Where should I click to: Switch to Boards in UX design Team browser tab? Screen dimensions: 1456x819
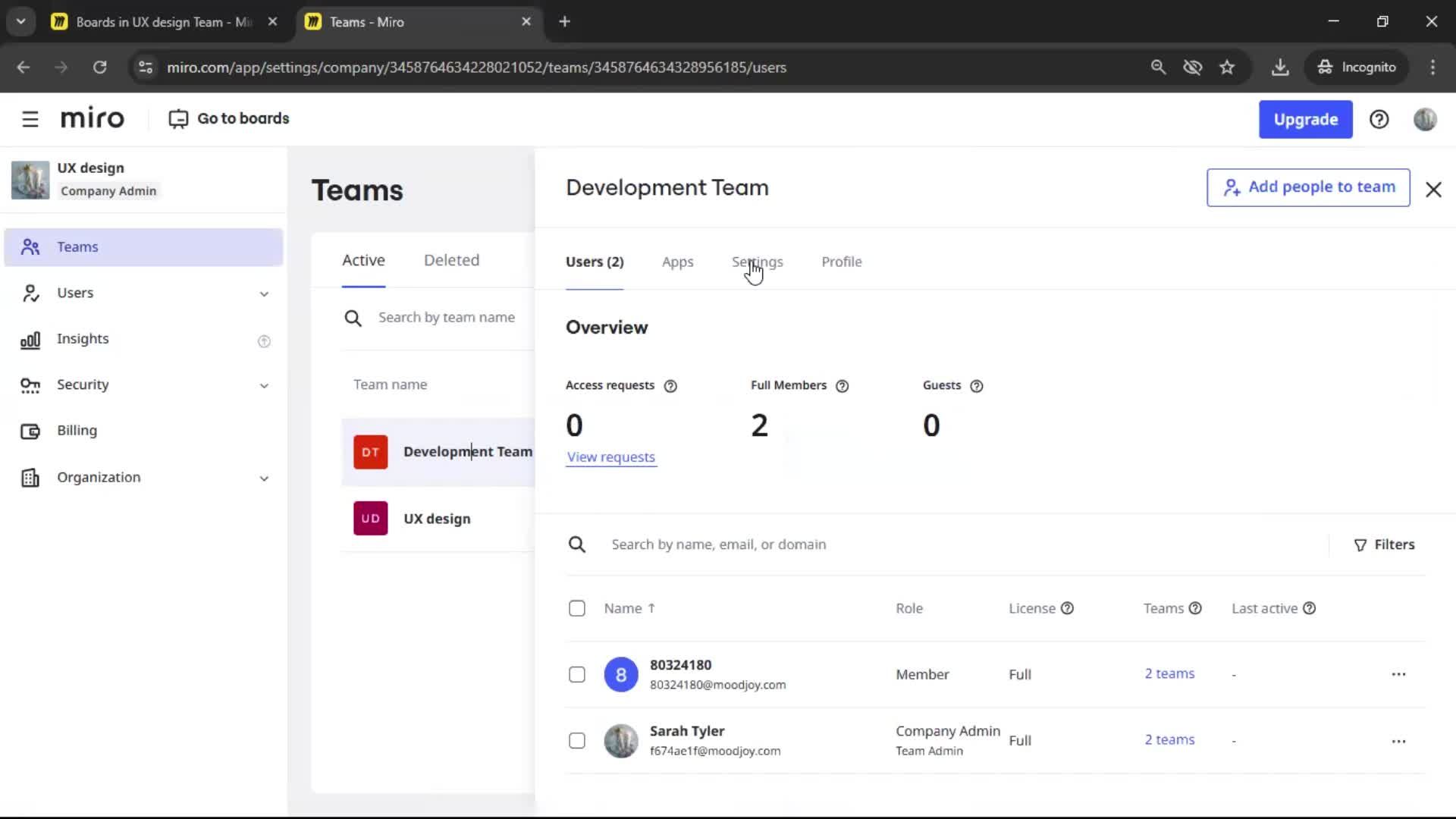coord(165,22)
